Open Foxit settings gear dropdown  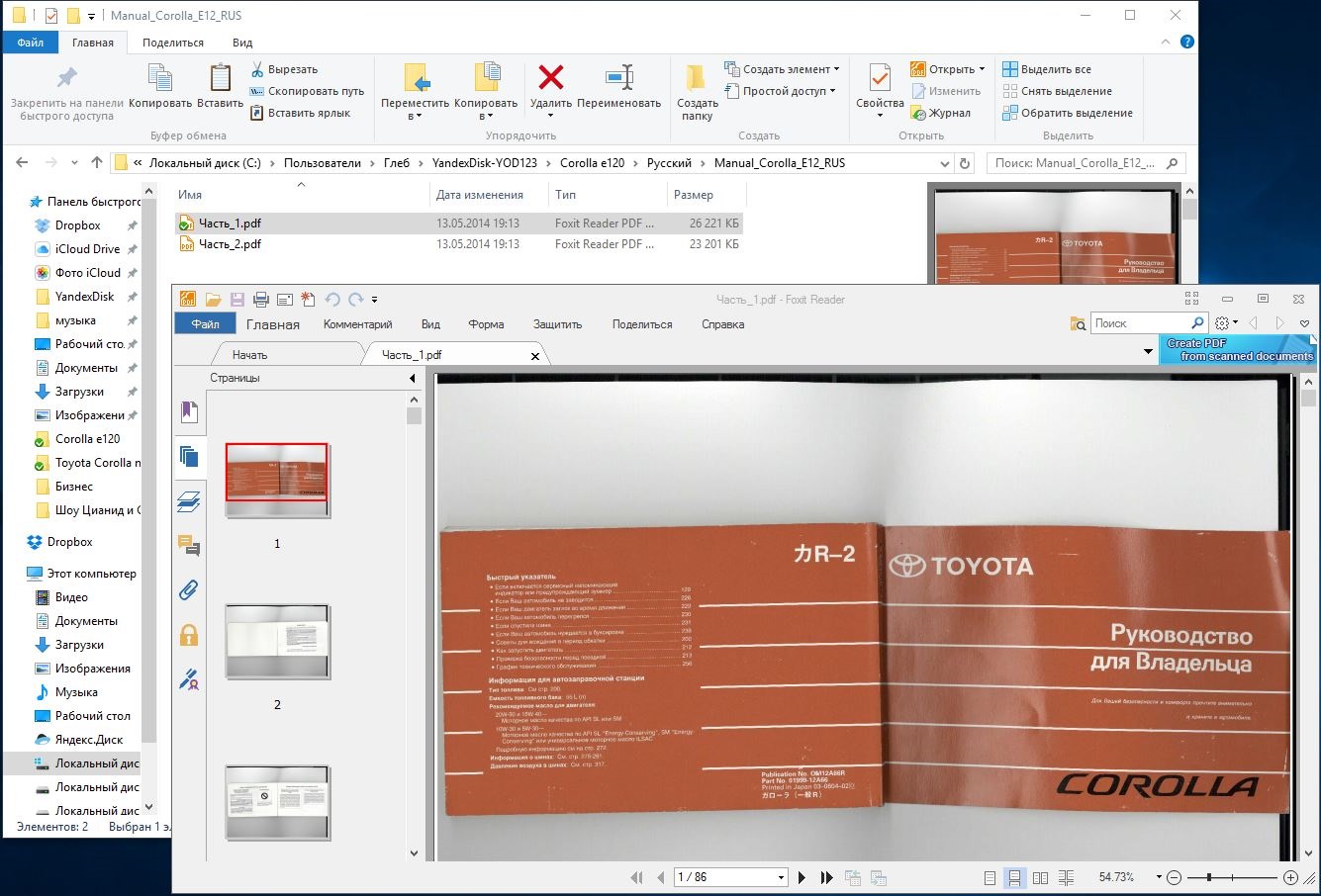pyautogui.click(x=1227, y=323)
